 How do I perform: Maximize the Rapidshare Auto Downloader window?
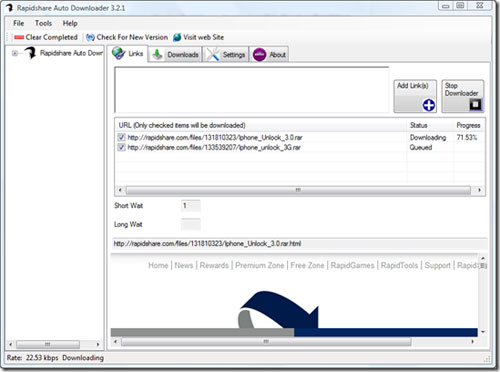click(460, 6)
